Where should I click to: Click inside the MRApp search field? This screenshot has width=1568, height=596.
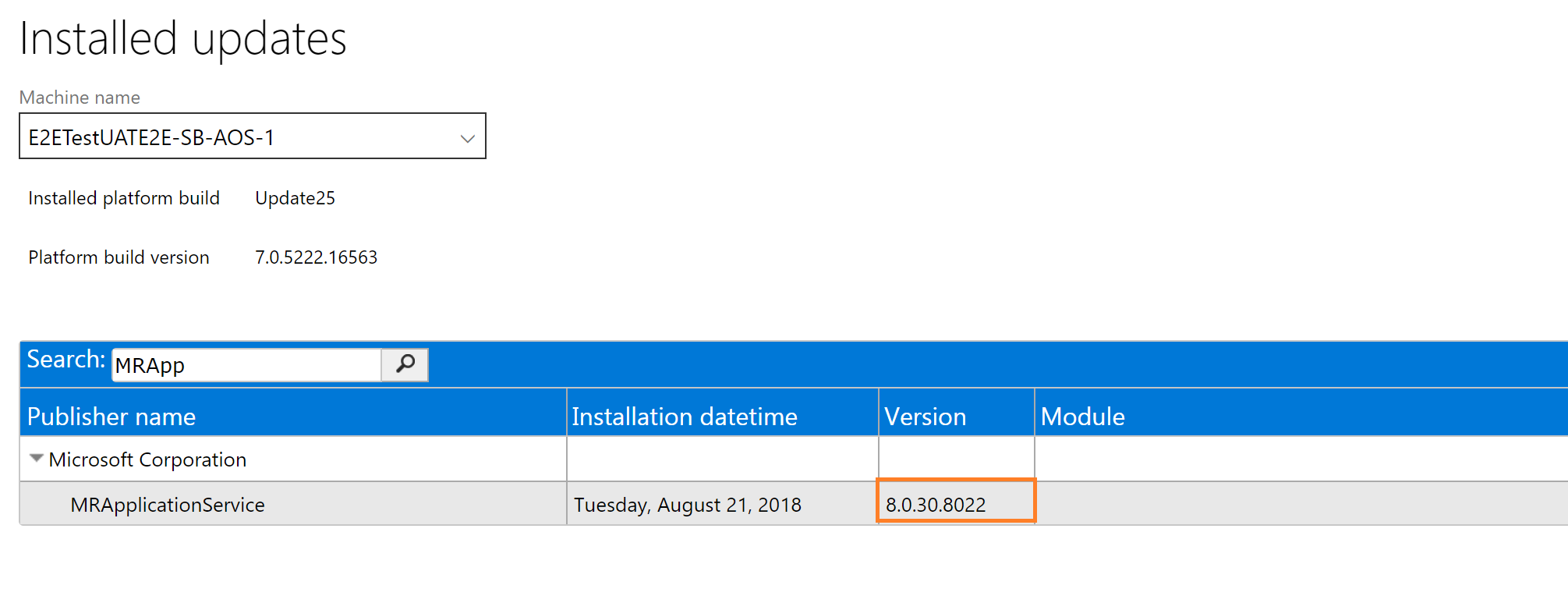[x=242, y=364]
